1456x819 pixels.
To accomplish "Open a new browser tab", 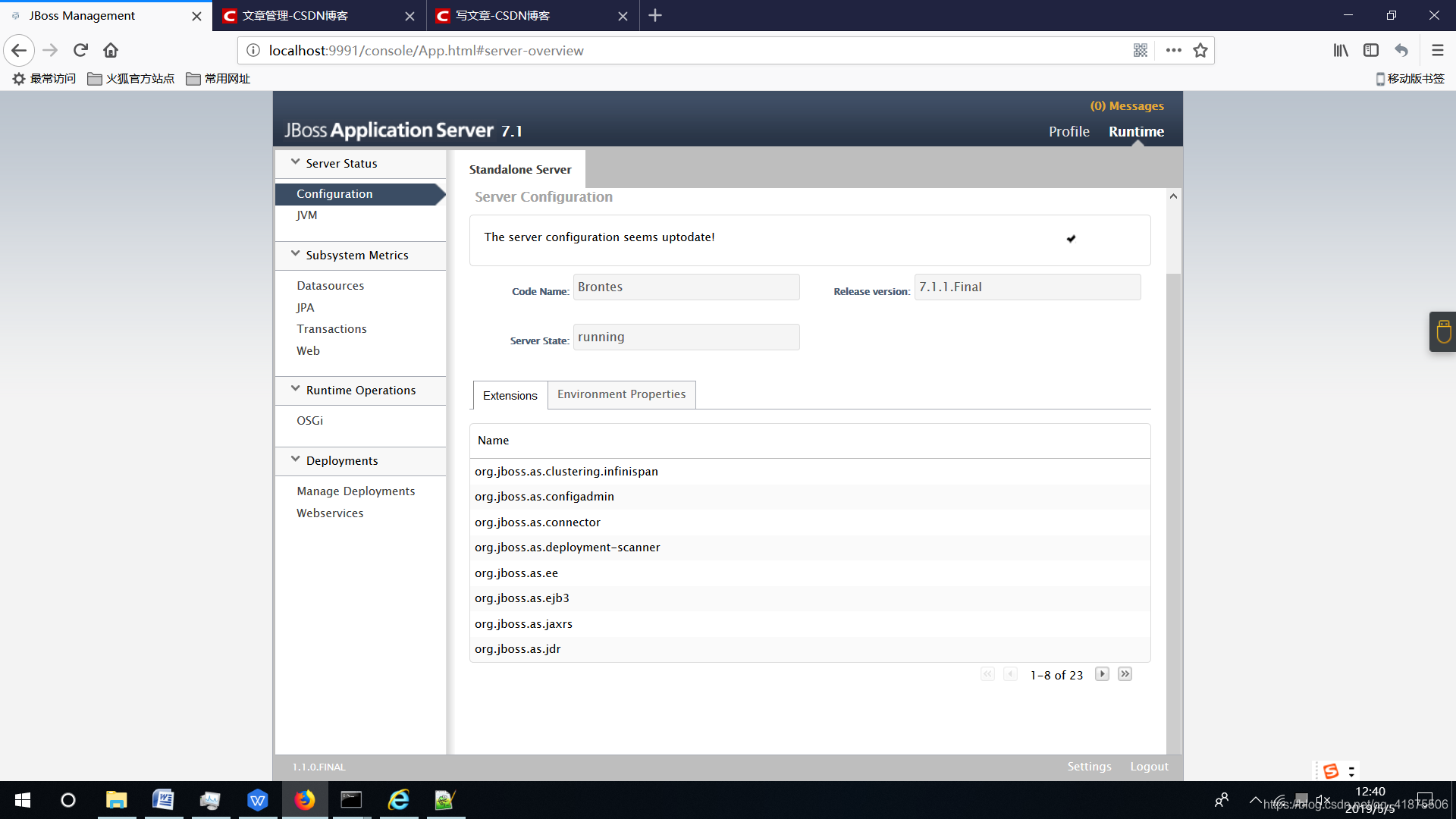I will point(655,15).
